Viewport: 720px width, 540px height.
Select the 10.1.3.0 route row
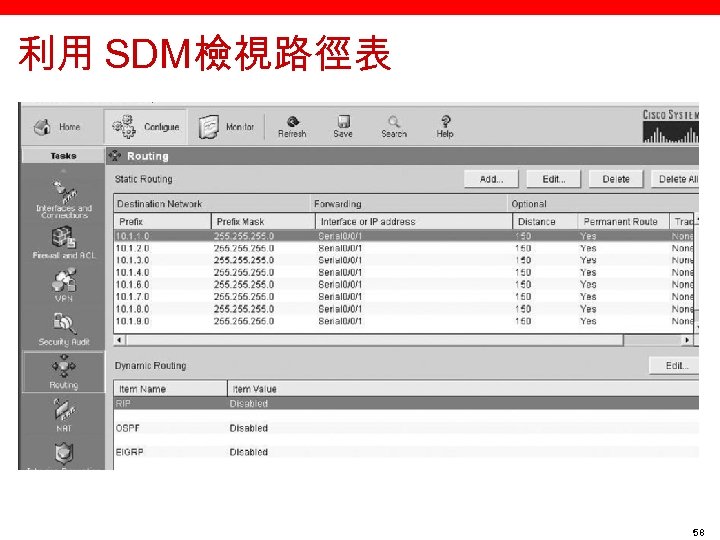pos(404,260)
